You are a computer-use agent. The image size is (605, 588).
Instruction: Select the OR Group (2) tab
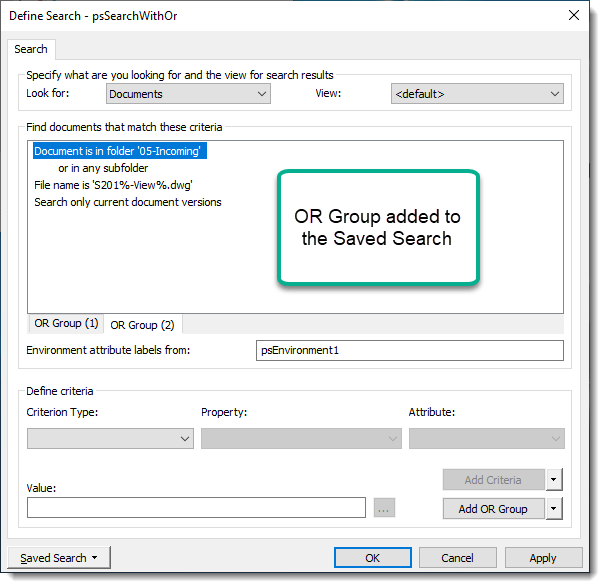click(x=142, y=325)
